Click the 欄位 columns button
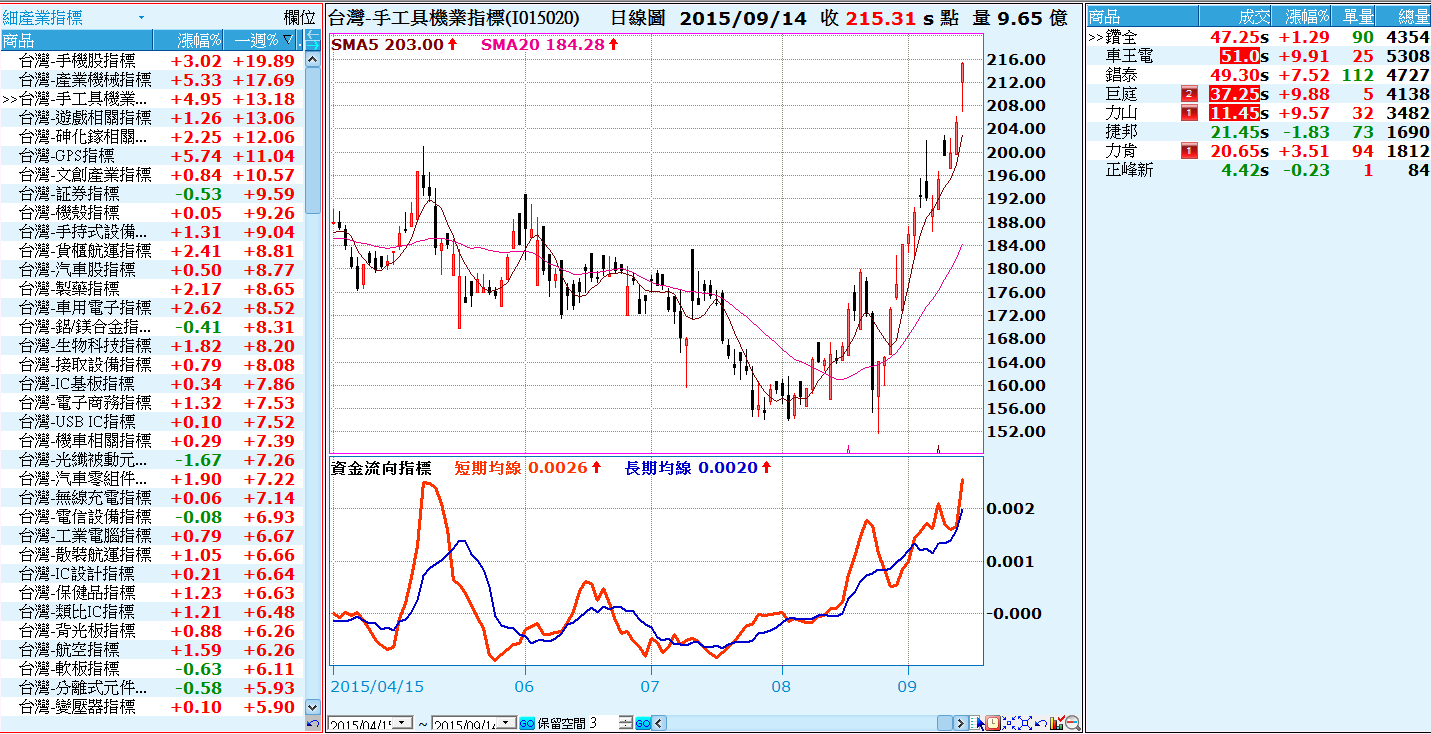 click(x=300, y=17)
